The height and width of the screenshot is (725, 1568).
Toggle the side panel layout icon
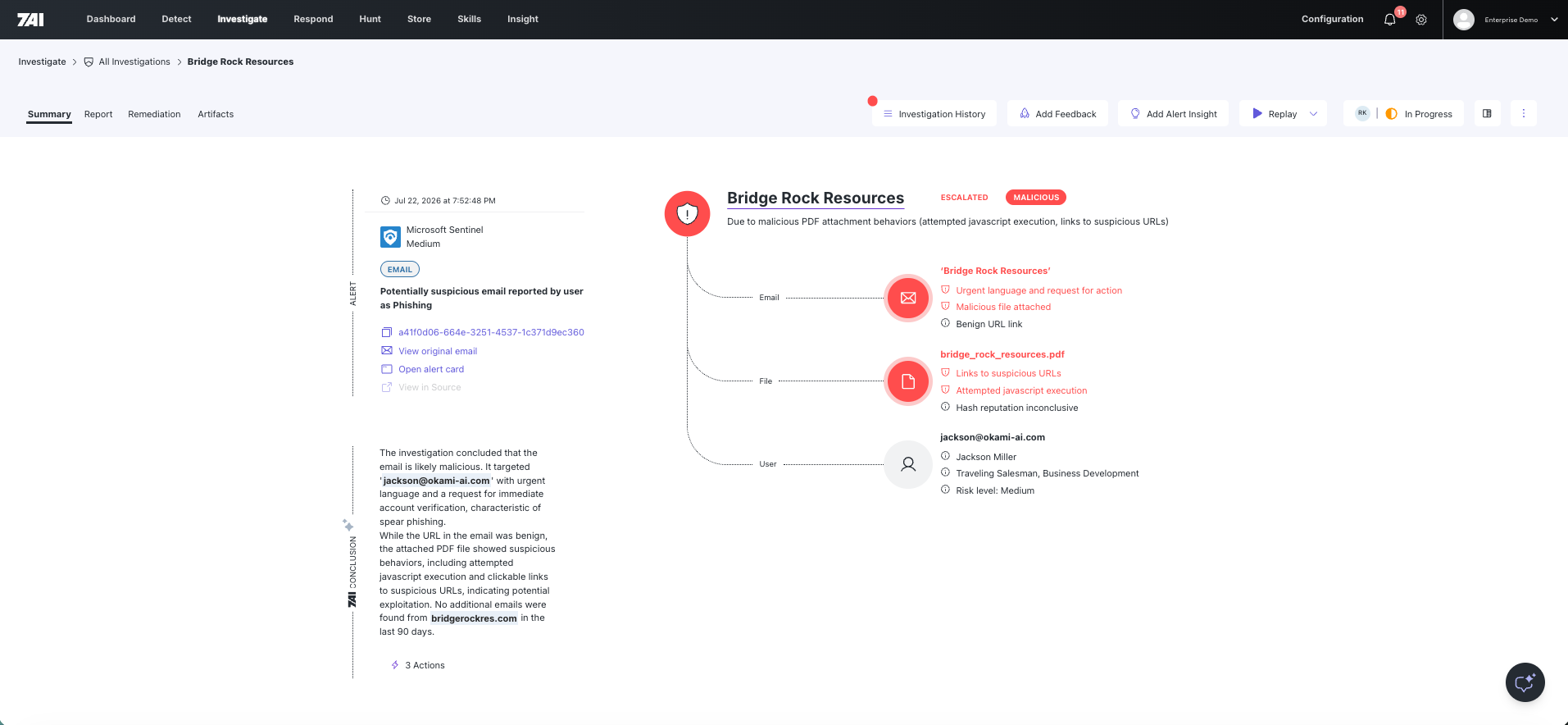tap(1487, 113)
